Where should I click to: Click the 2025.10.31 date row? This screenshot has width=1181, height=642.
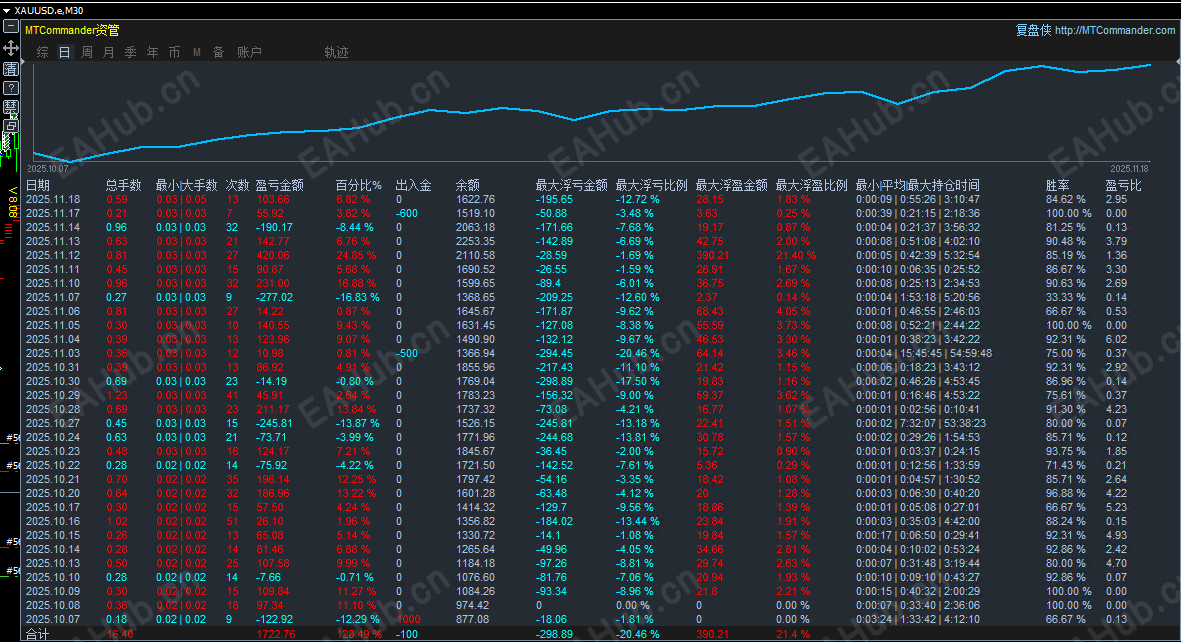click(x=53, y=368)
